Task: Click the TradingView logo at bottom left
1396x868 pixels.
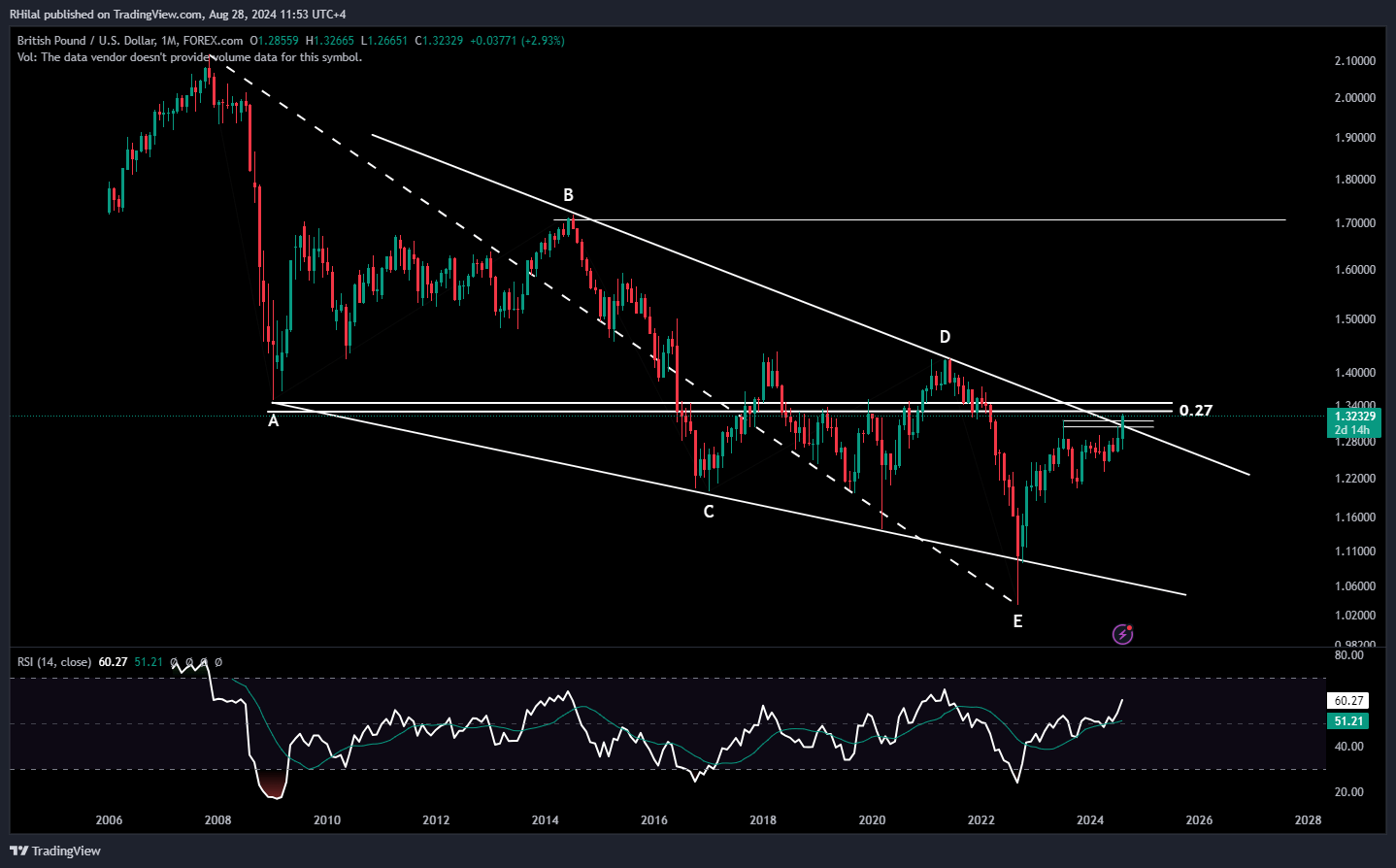Action: pos(55,851)
